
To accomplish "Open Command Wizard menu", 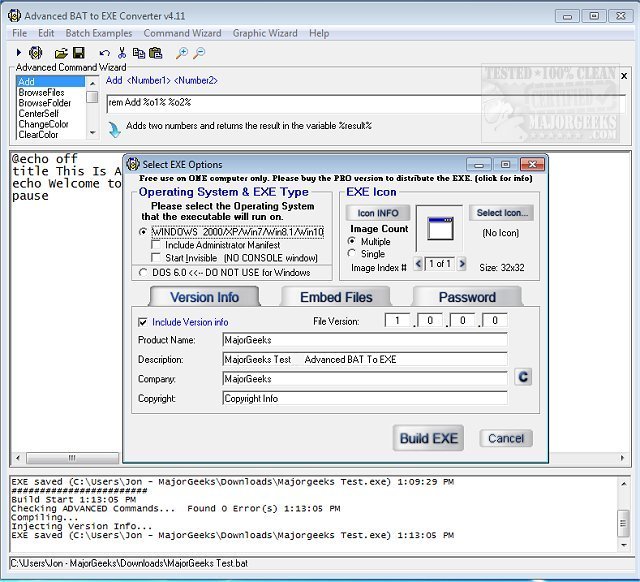I will pyautogui.click(x=182, y=33).
